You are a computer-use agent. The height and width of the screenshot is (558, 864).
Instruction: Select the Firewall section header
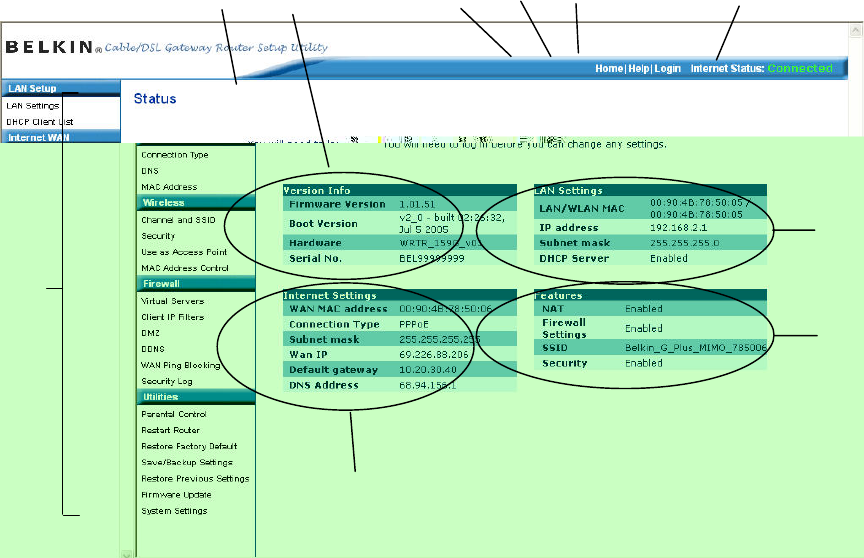(196, 284)
